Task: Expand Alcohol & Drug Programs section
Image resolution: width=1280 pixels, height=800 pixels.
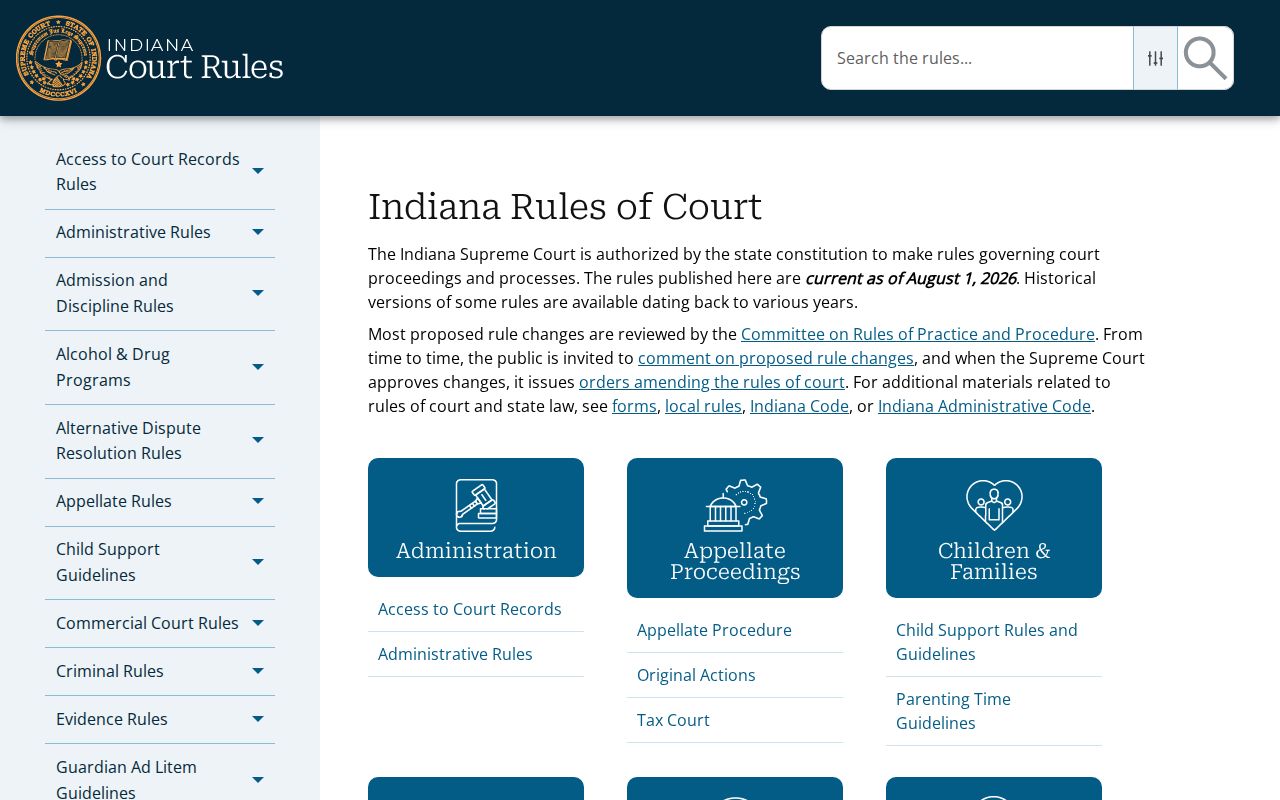Action: coord(258,367)
